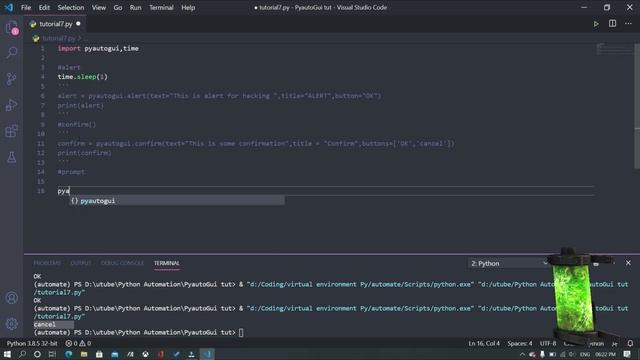The height and width of the screenshot is (360, 640).
Task: Accept the pyautogui autocomplete suggestion
Action: pos(177,200)
